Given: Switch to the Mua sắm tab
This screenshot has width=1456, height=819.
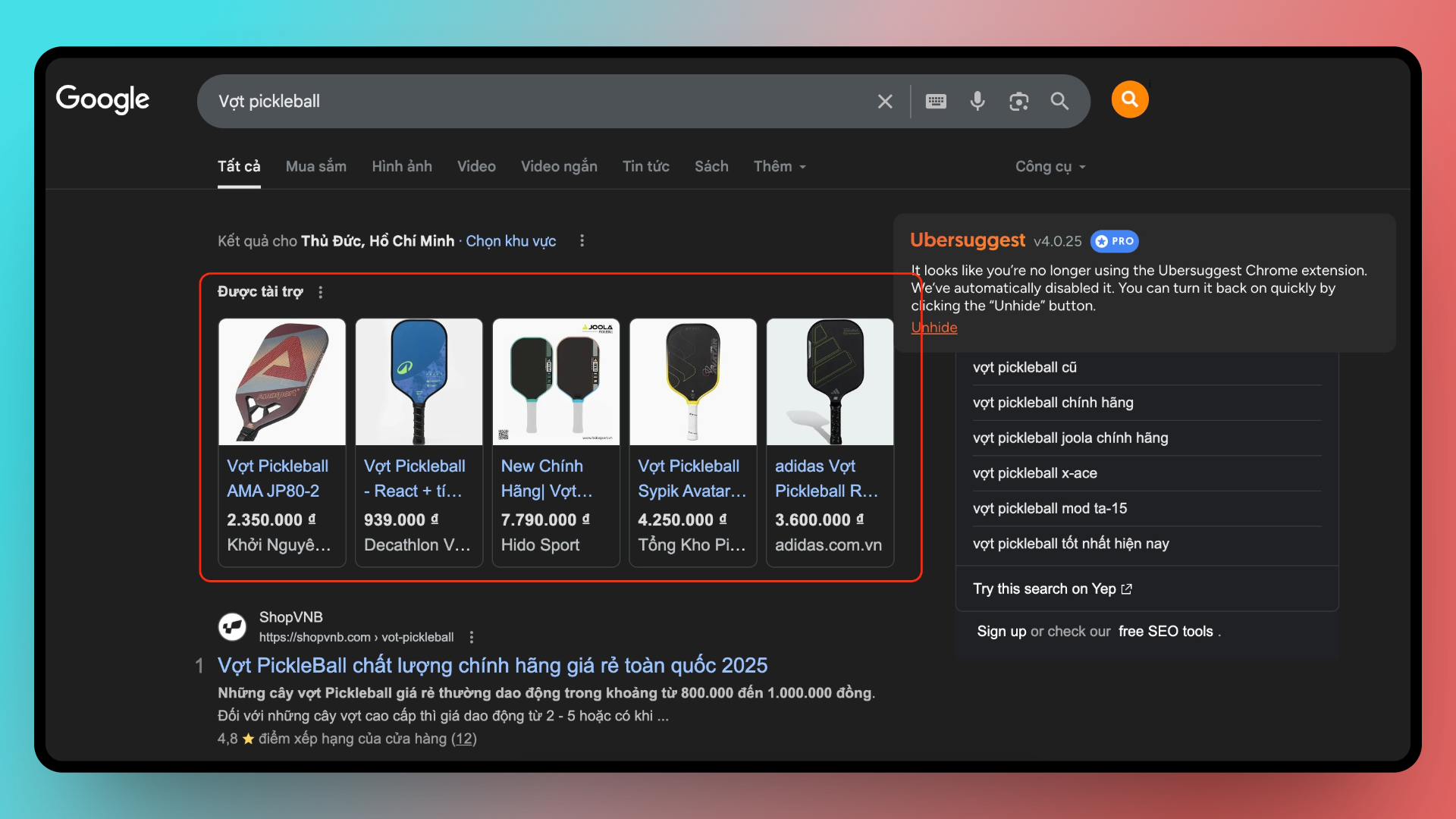Looking at the screenshot, I should [x=315, y=167].
